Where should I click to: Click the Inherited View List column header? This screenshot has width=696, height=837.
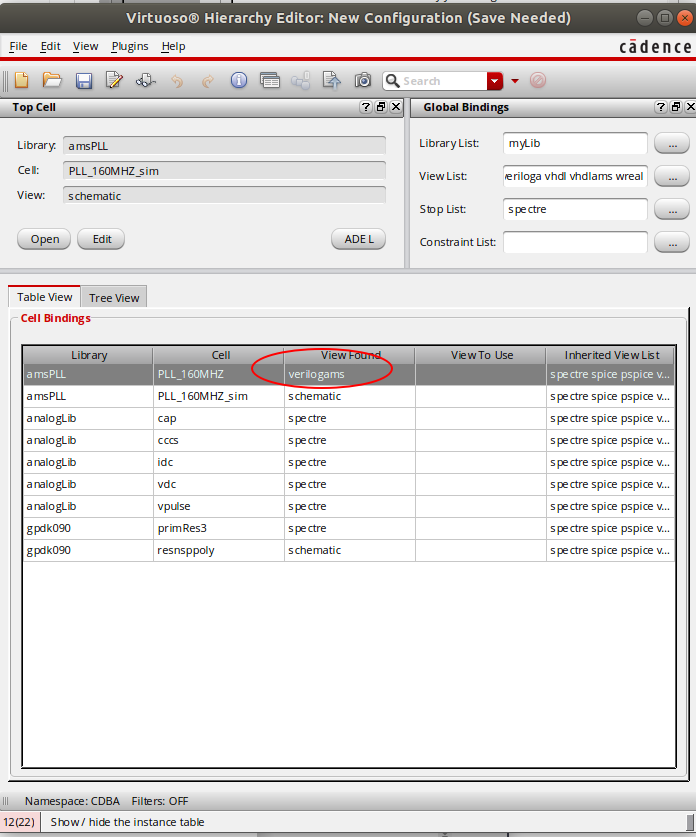(611, 355)
